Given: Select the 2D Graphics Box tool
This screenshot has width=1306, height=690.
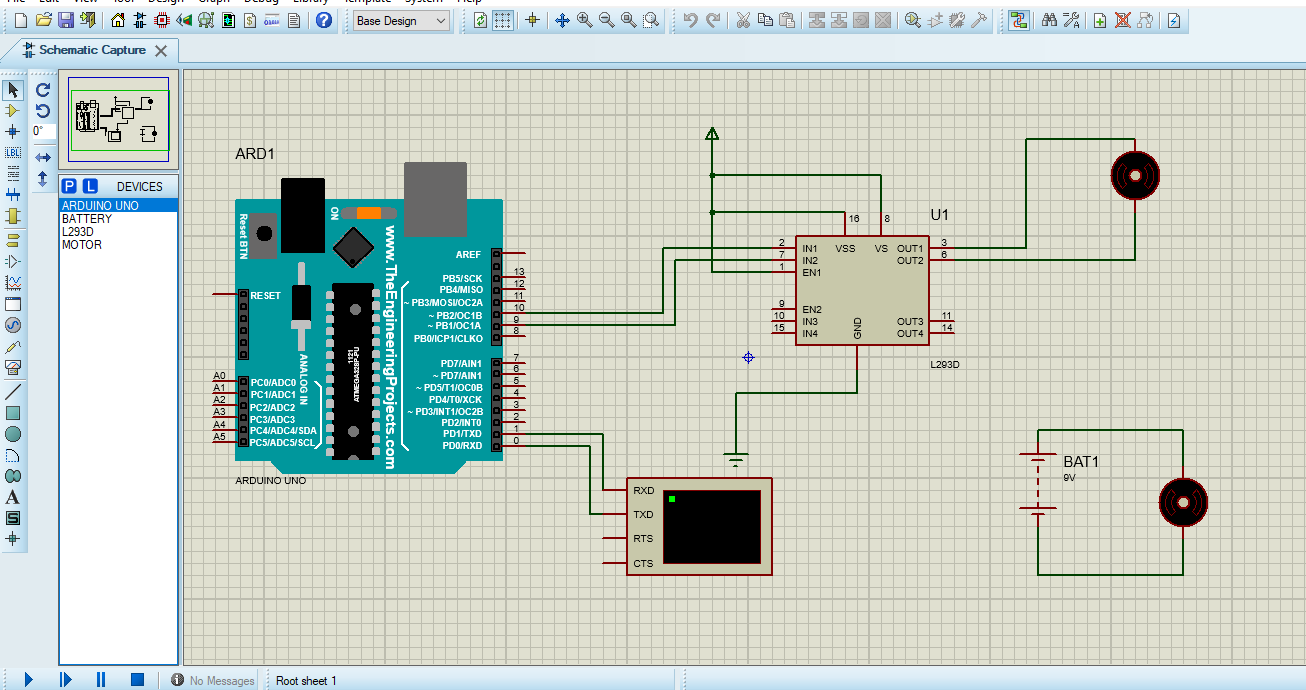Looking at the screenshot, I should point(13,413).
